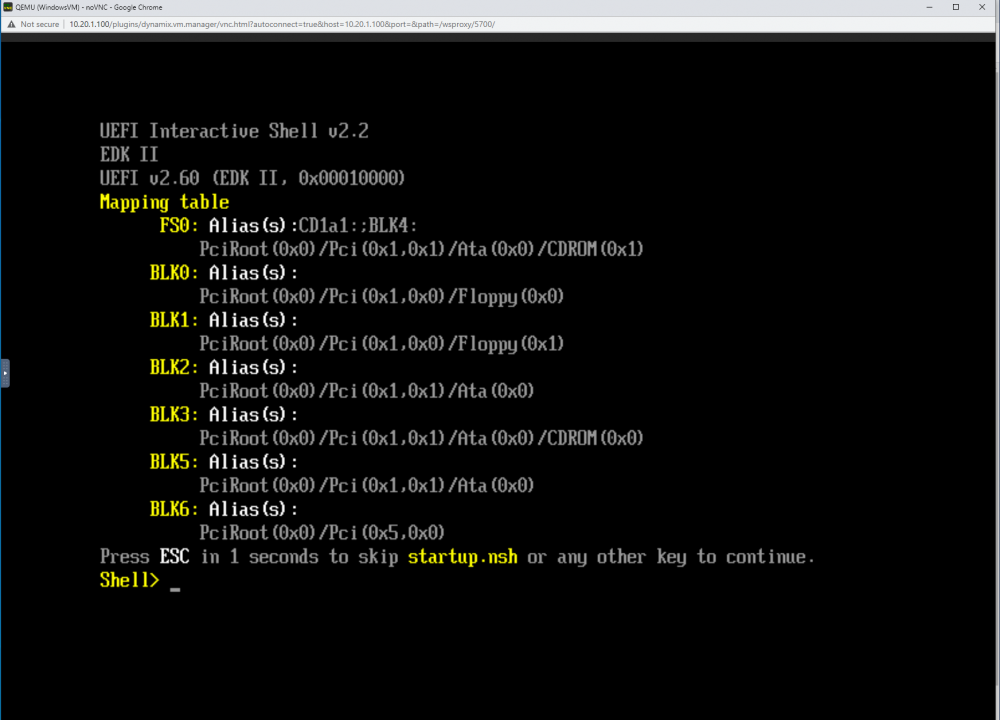Click the QEMU favicon in title bar
Screen dimensions: 1000x720
8,7
